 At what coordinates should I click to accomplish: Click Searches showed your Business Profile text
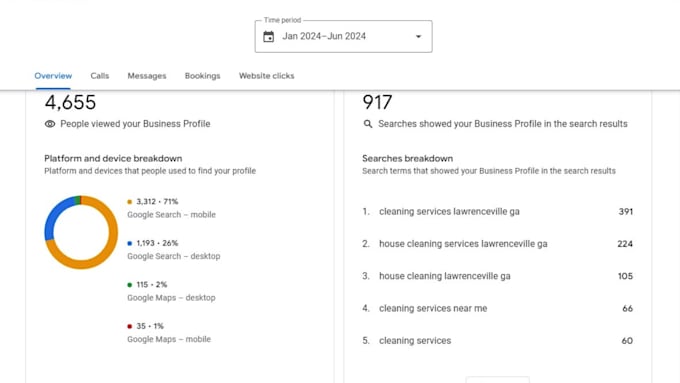(x=503, y=124)
